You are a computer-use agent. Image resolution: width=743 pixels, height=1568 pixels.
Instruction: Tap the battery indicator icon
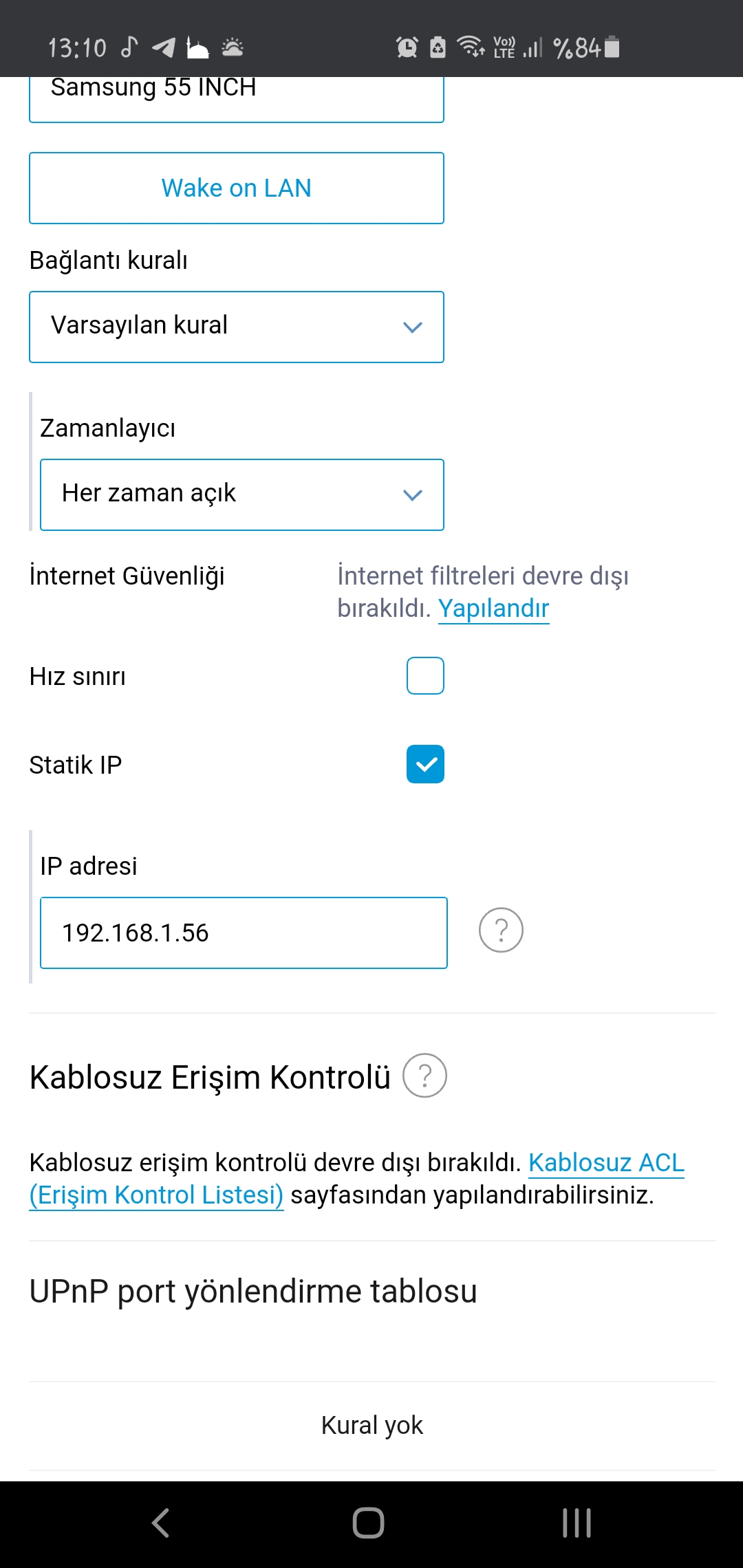tap(612, 47)
